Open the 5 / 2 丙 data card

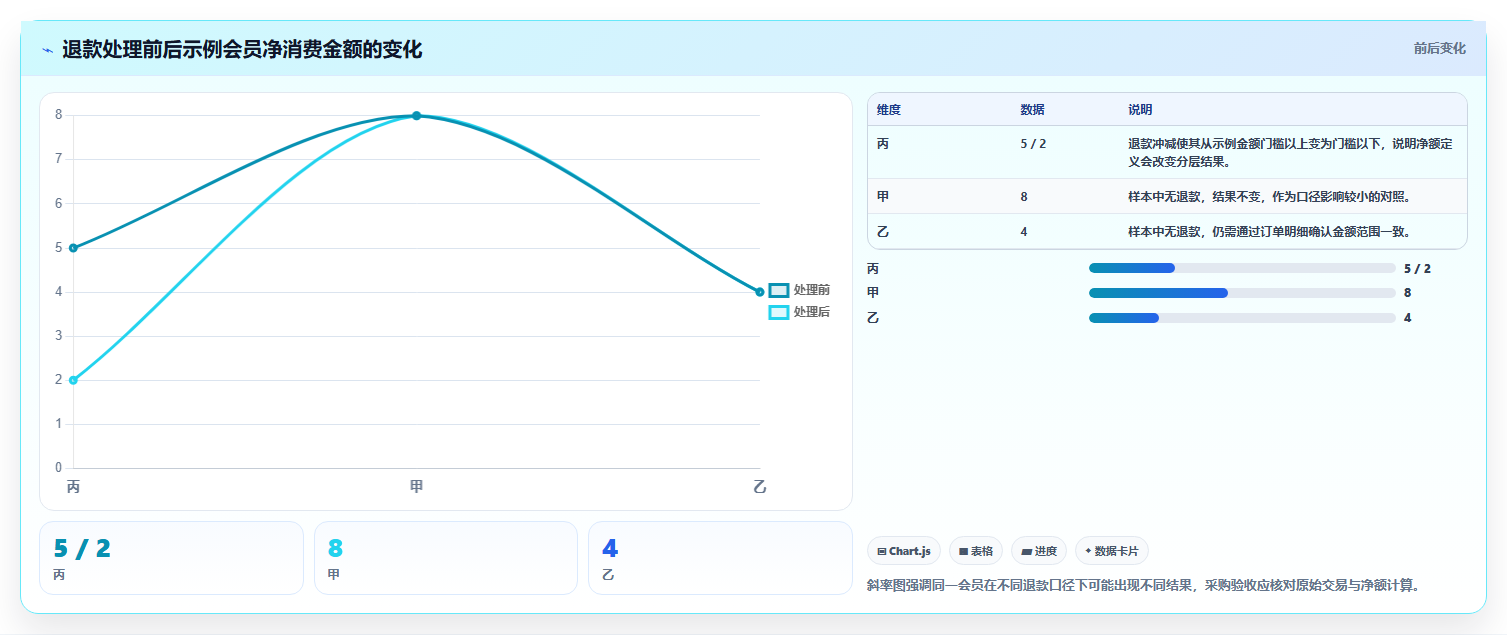pyautogui.click(x=171, y=558)
